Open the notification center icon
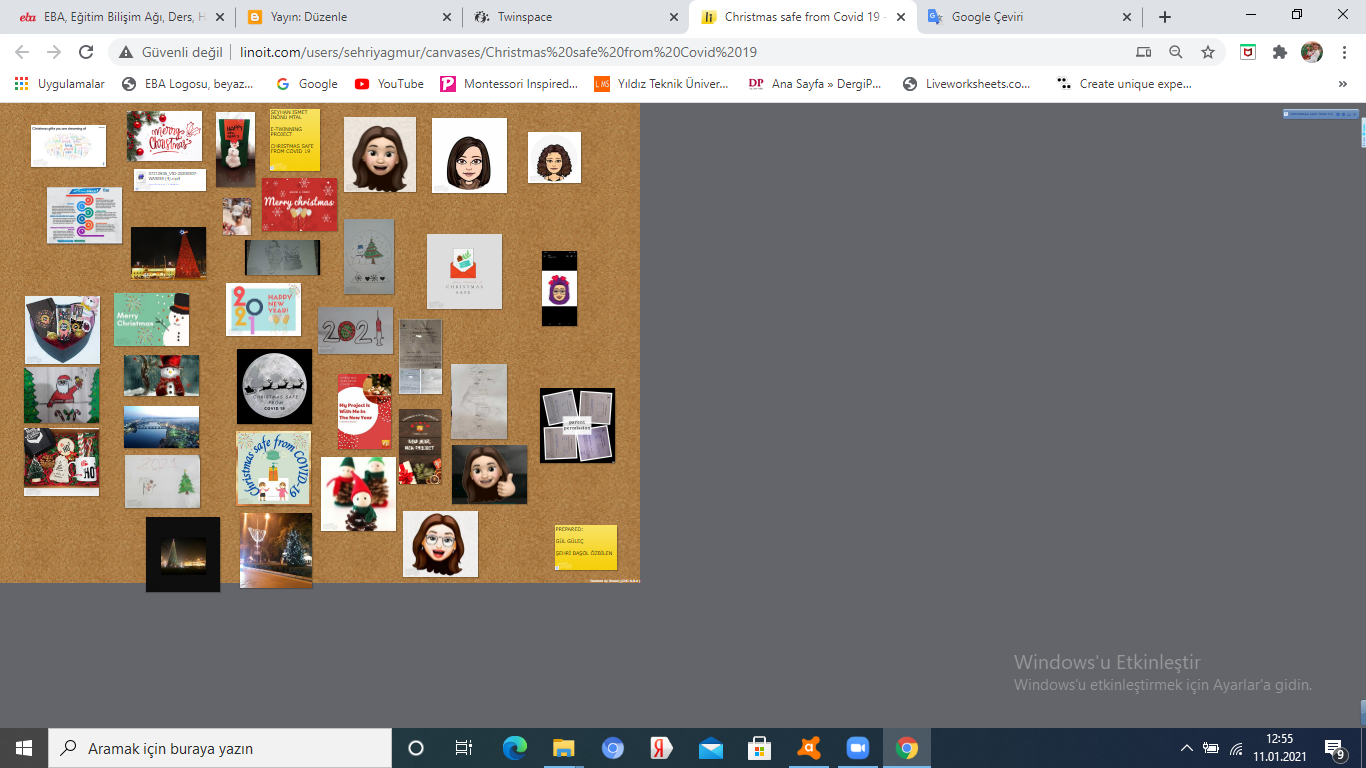 click(x=1334, y=748)
